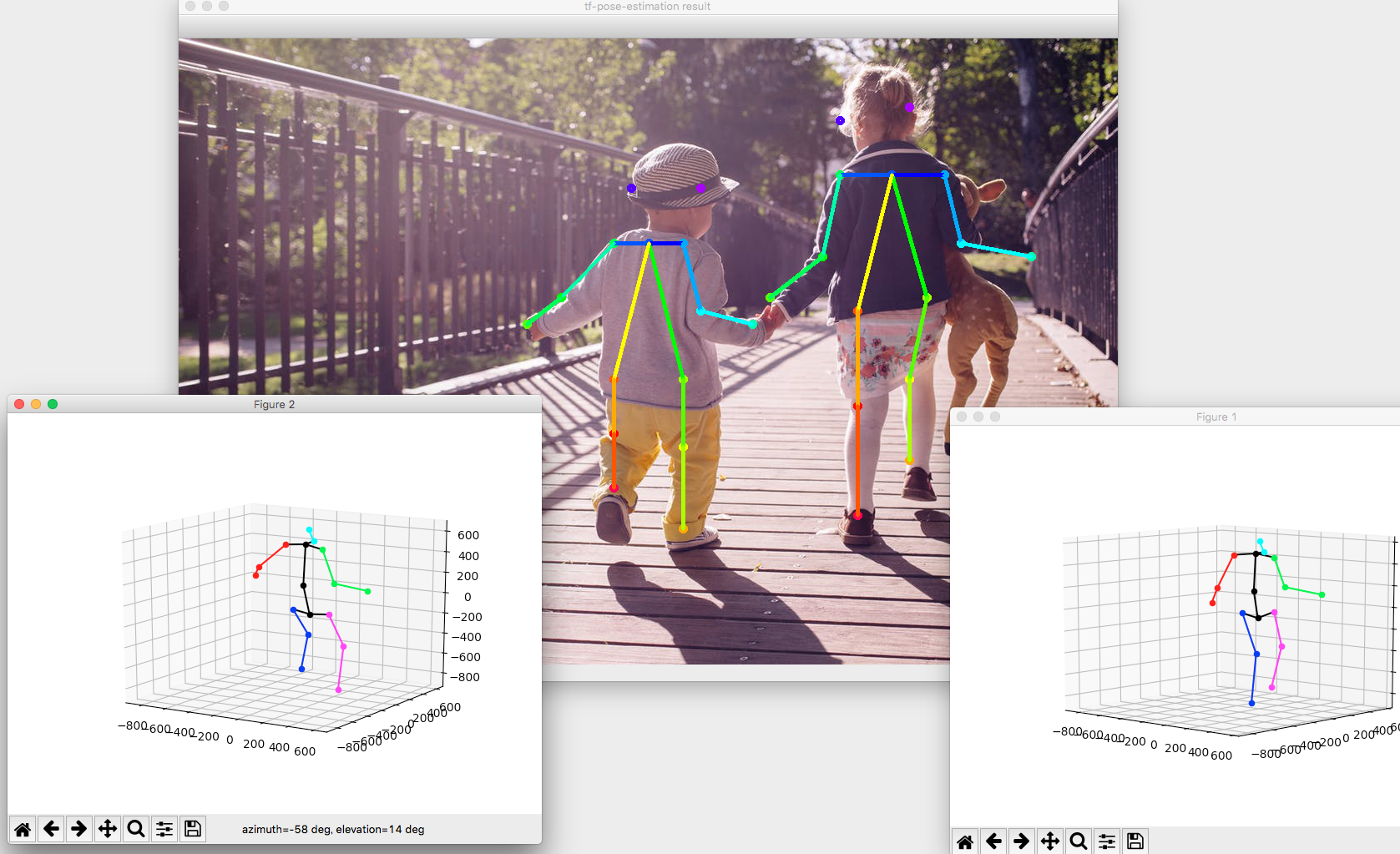
Task: Save the Figure 1 plot
Action: 1135,841
